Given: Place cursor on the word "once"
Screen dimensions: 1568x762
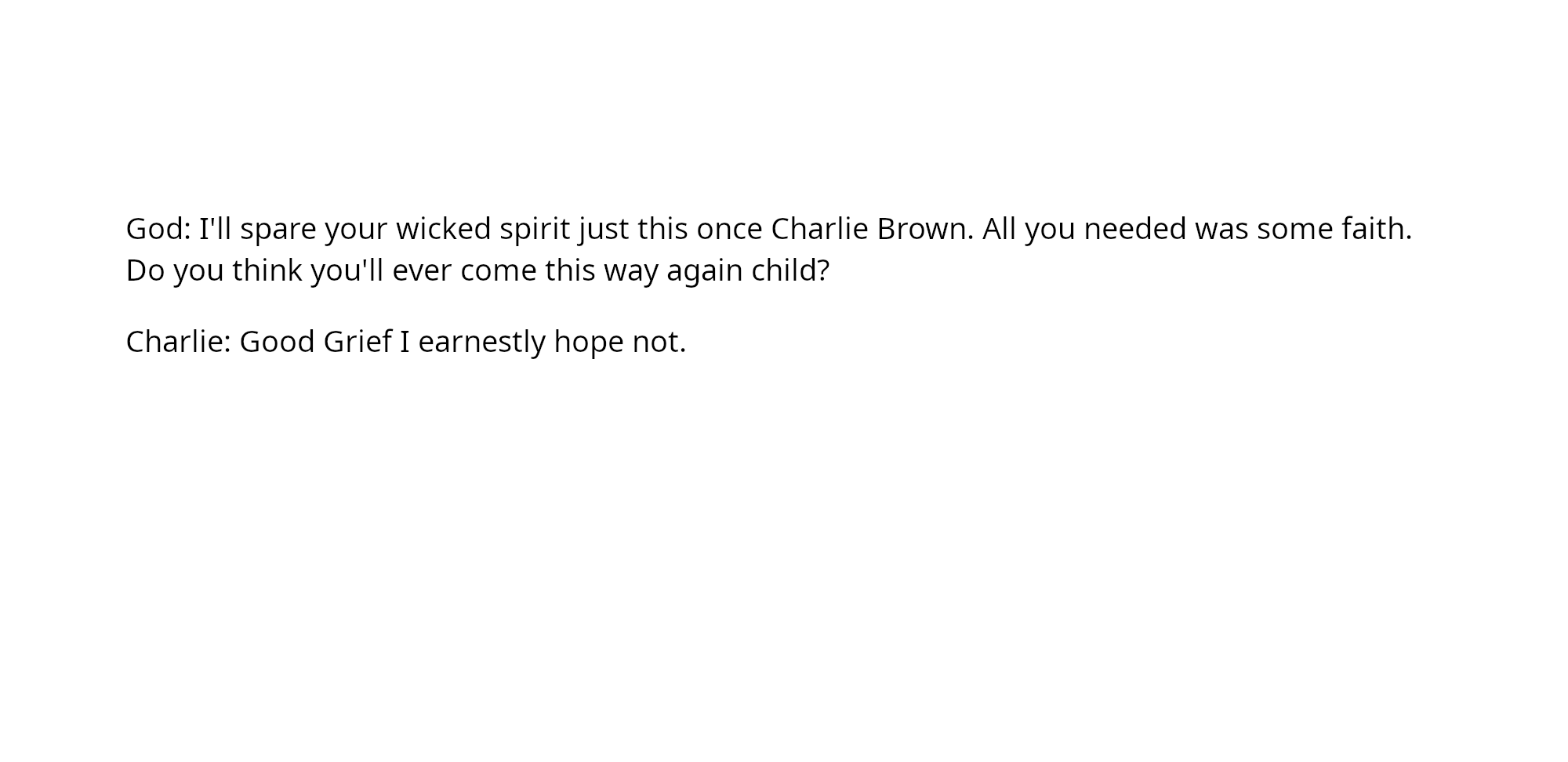Looking at the screenshot, I should (729, 229).
